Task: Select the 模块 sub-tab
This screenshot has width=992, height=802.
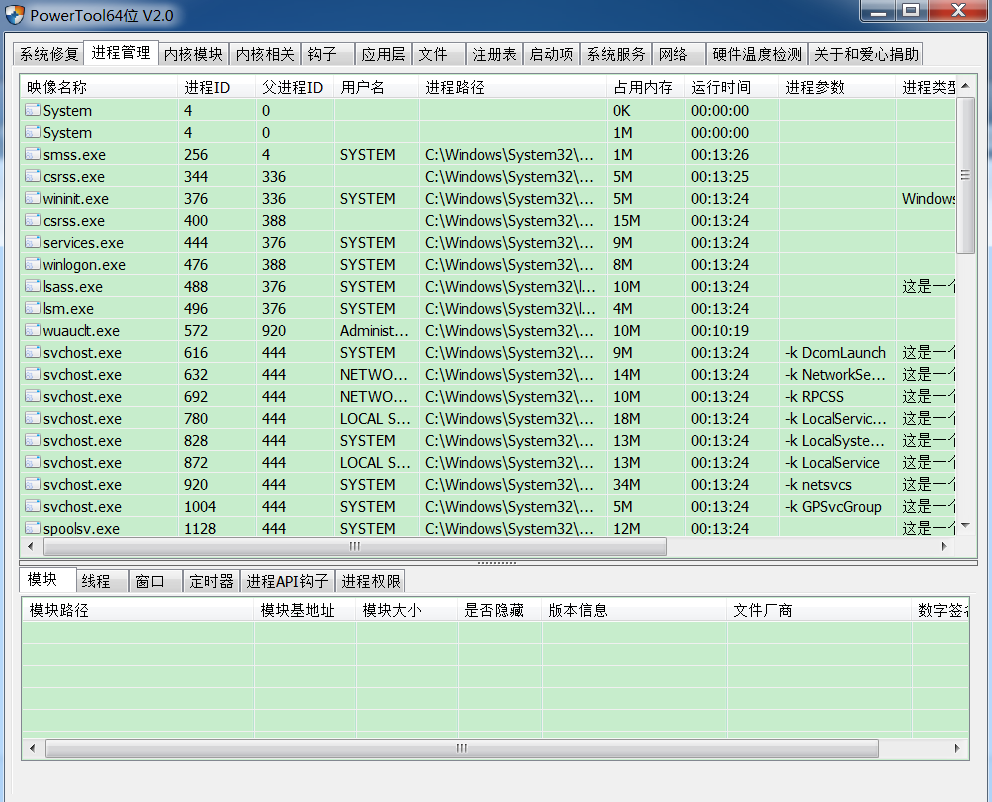Action: (48, 579)
